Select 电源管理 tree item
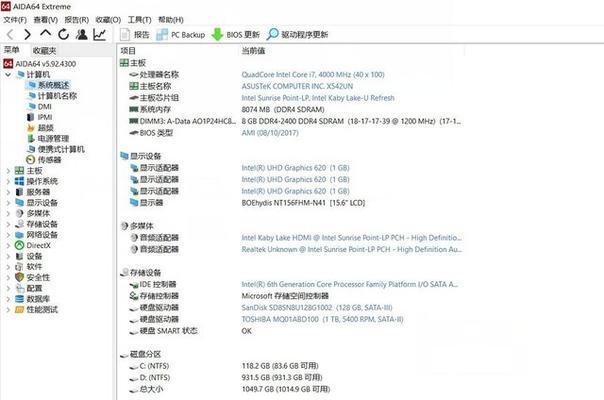The image size is (604, 400). click(x=49, y=138)
